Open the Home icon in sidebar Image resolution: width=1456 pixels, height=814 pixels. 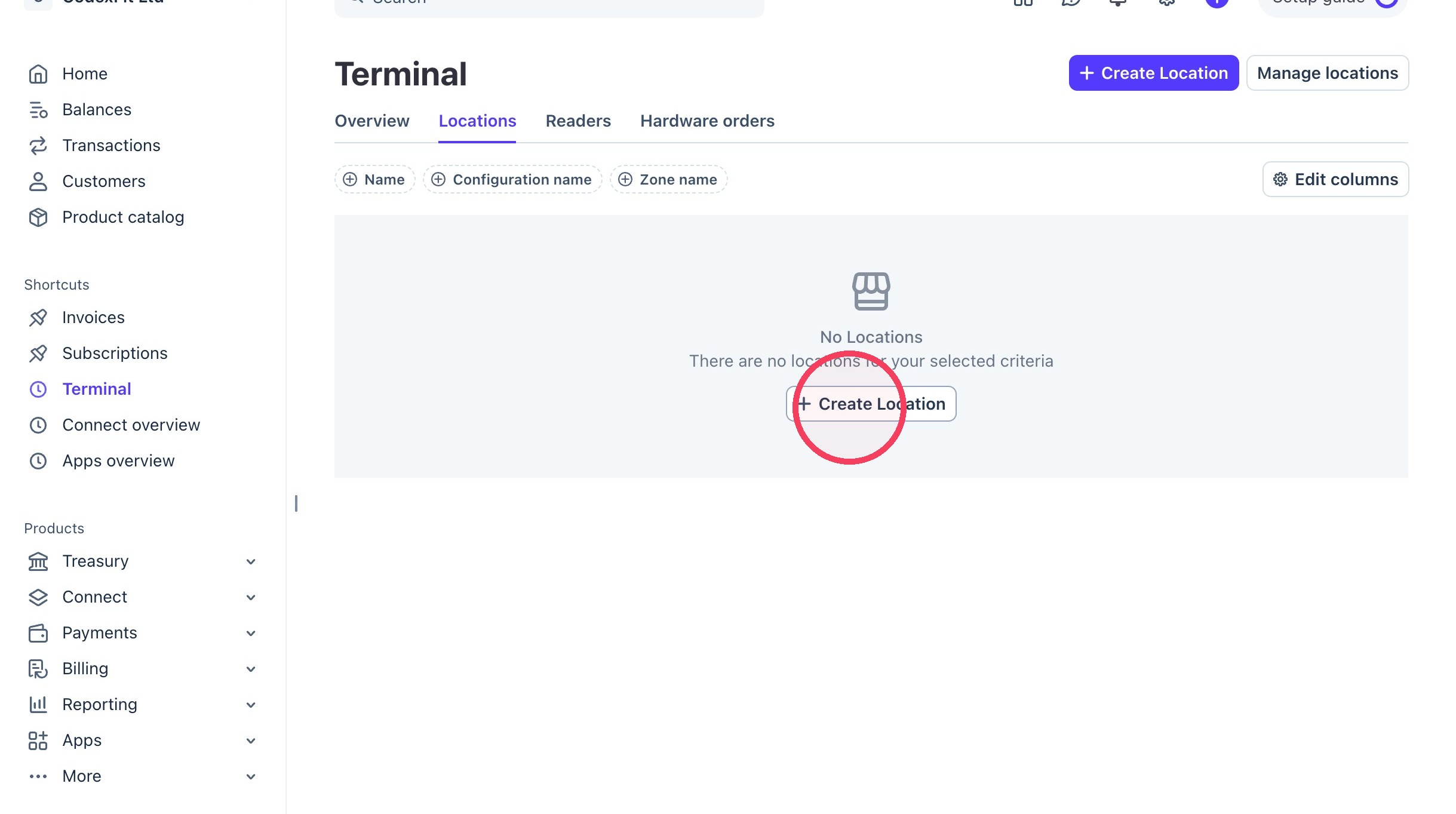click(38, 73)
